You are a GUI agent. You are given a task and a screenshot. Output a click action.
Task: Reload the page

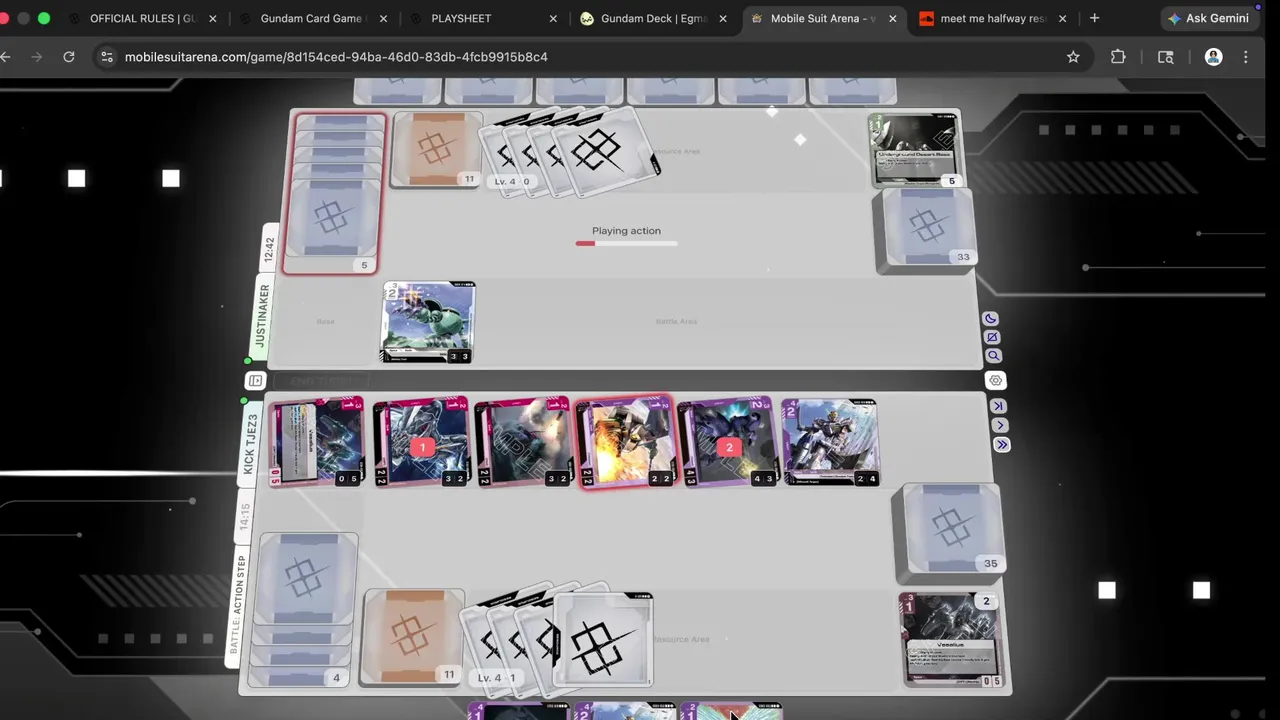[69, 57]
